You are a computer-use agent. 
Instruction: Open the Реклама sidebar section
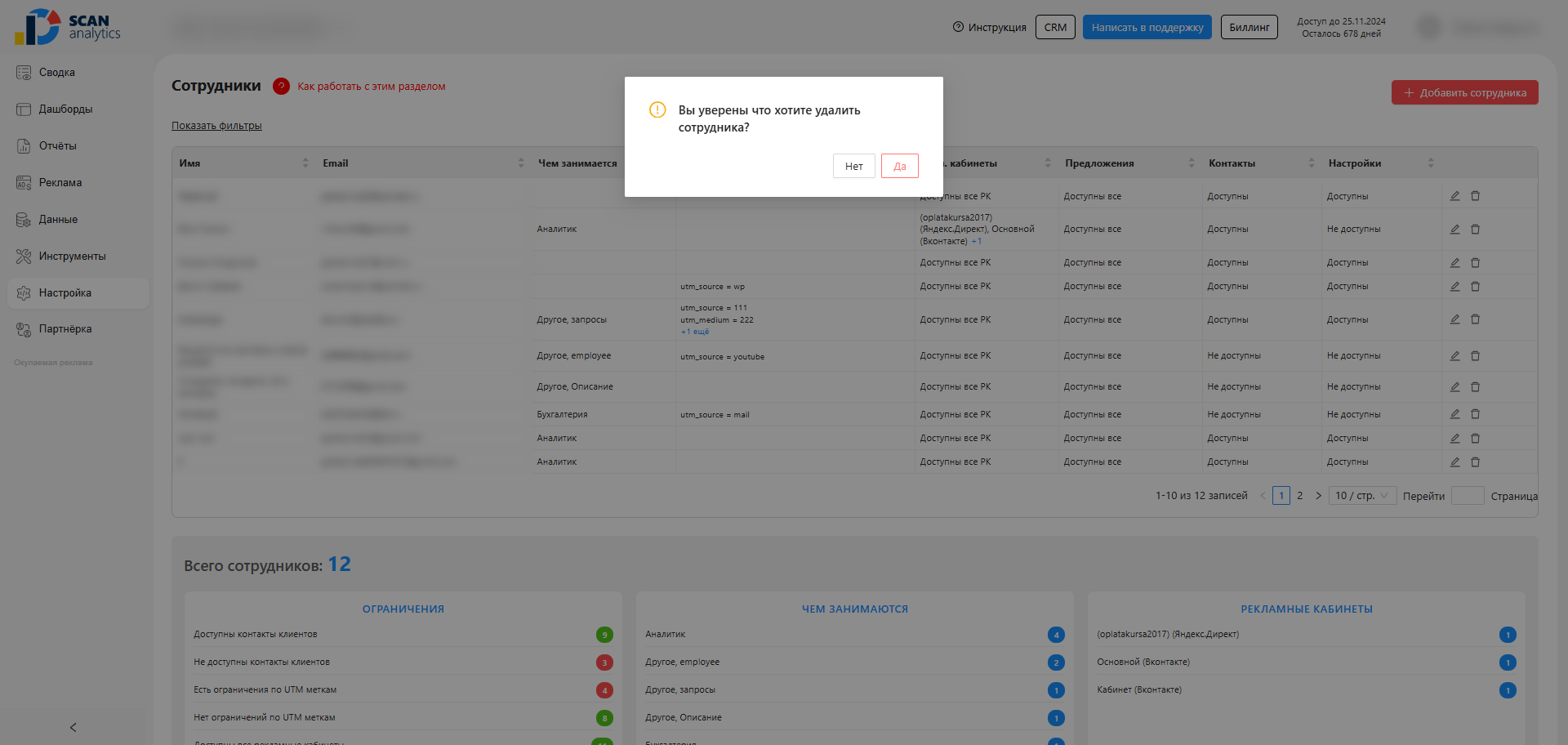click(x=60, y=183)
